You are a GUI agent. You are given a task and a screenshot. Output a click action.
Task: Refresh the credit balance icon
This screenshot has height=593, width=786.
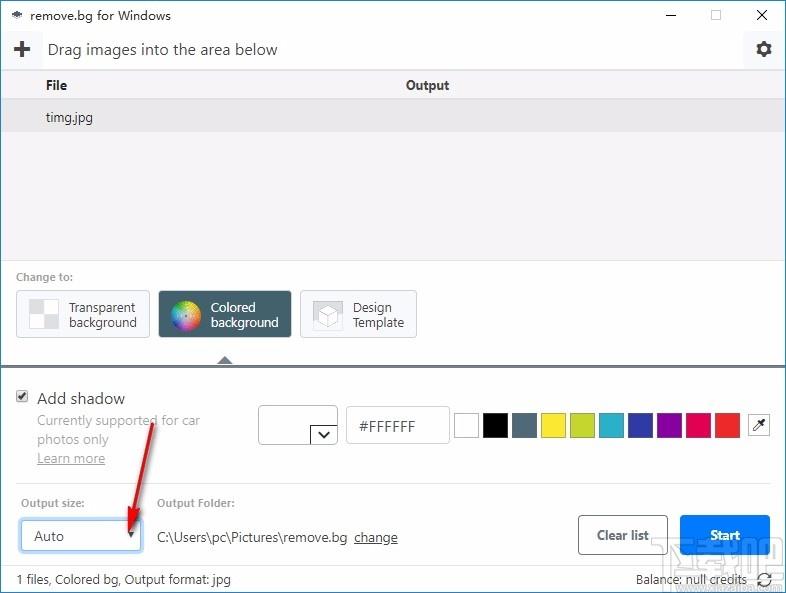[764, 579]
